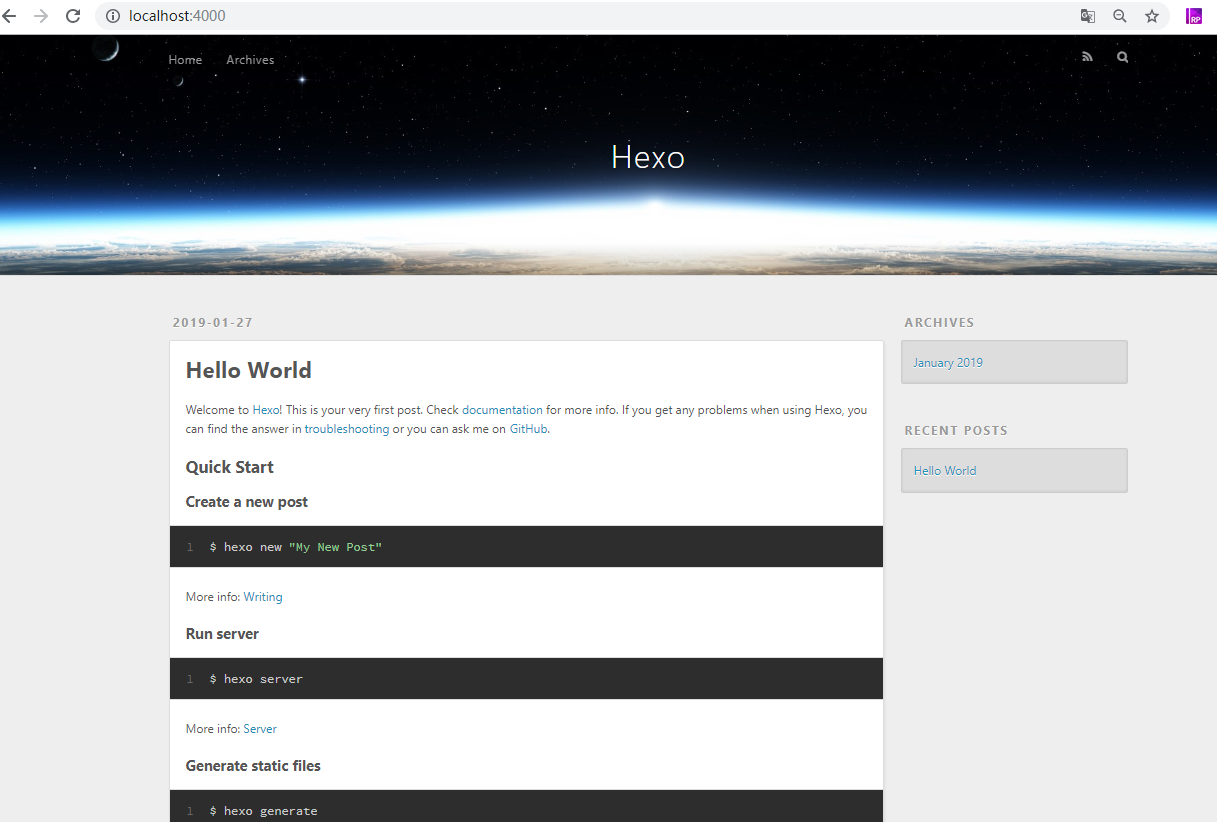Viewport: 1217px width, 822px height.
Task: Open the Hello World post title
Action: (249, 370)
